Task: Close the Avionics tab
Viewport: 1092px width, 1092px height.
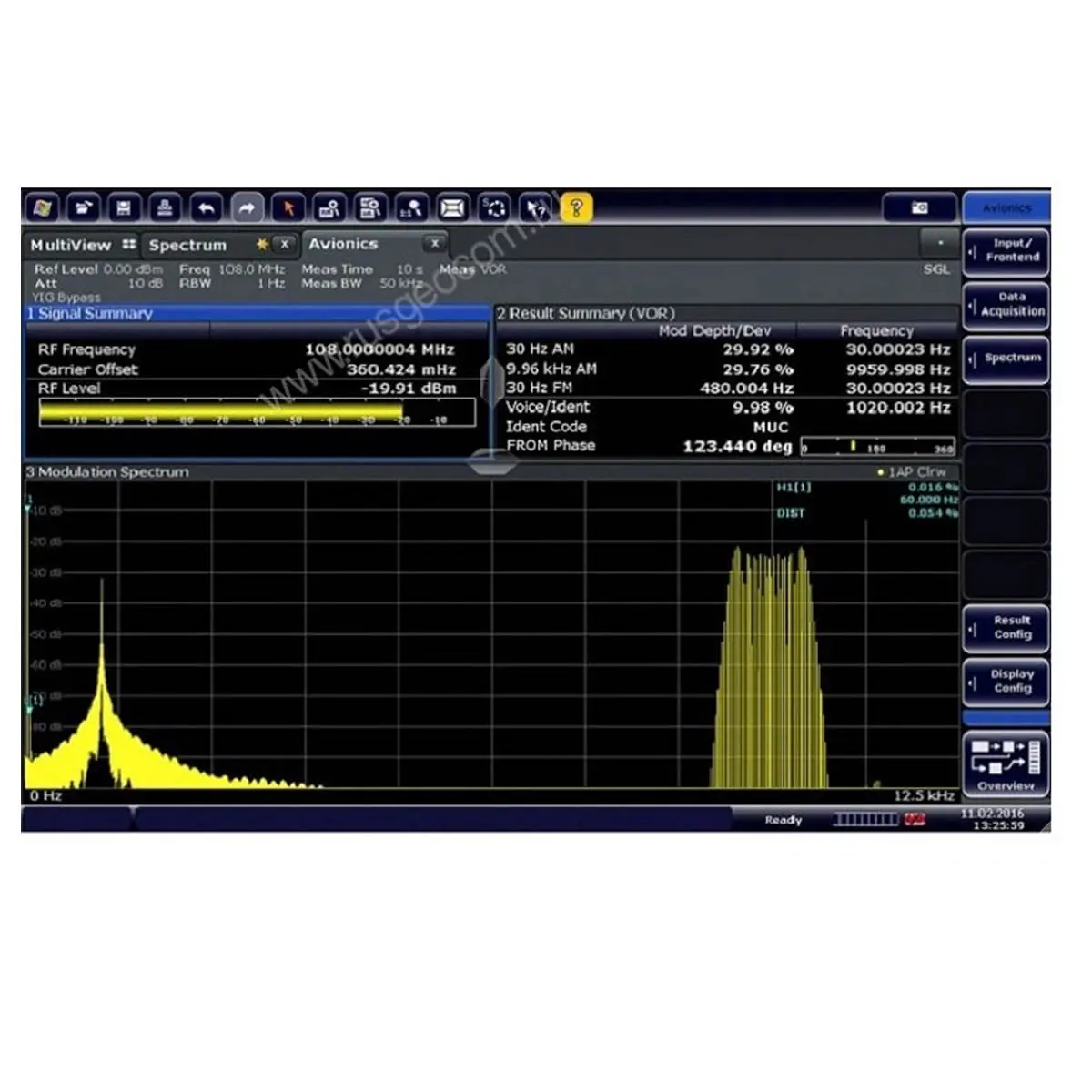Action: (x=435, y=243)
